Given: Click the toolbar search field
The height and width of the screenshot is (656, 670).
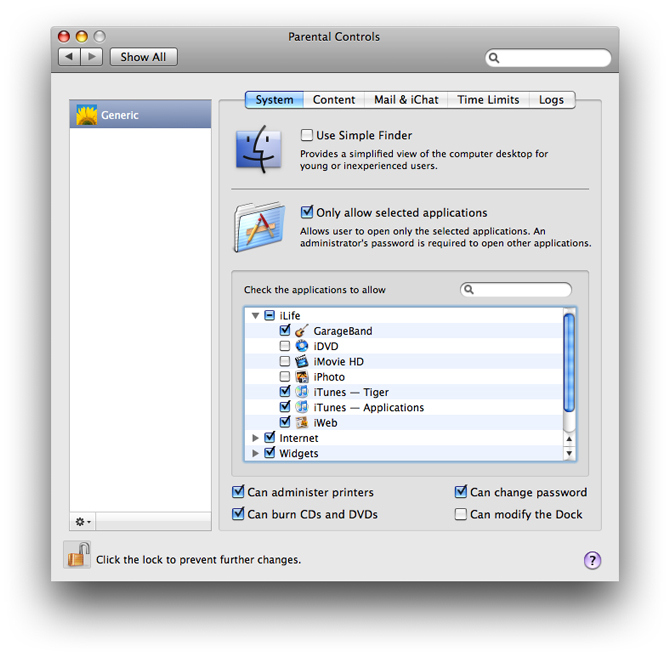Looking at the screenshot, I should (548, 58).
